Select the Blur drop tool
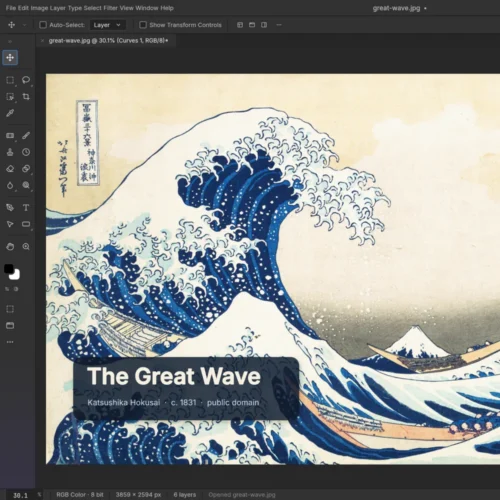 pyautogui.click(x=10, y=185)
